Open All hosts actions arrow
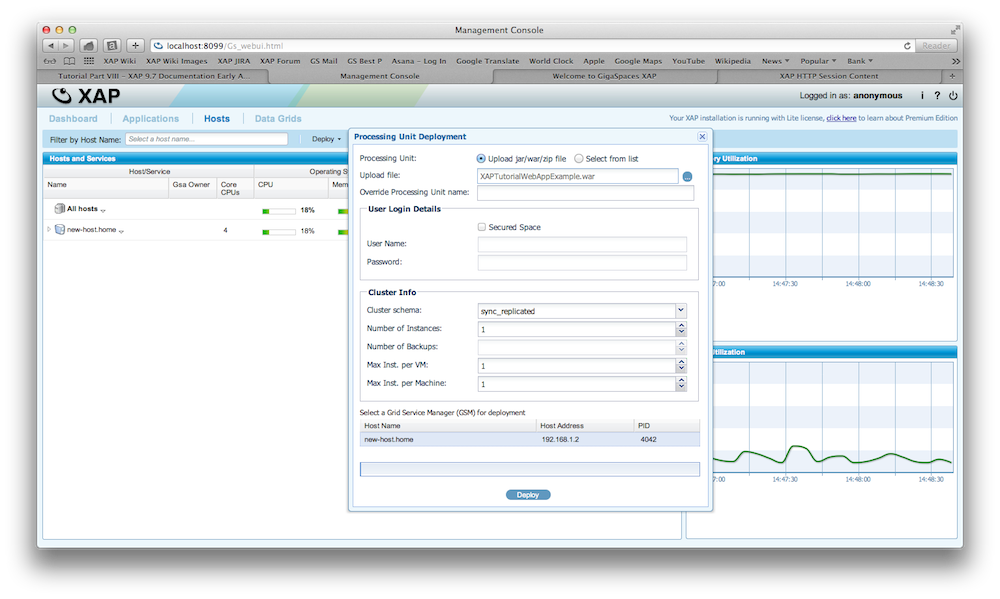The image size is (1000, 599). click(x=103, y=210)
